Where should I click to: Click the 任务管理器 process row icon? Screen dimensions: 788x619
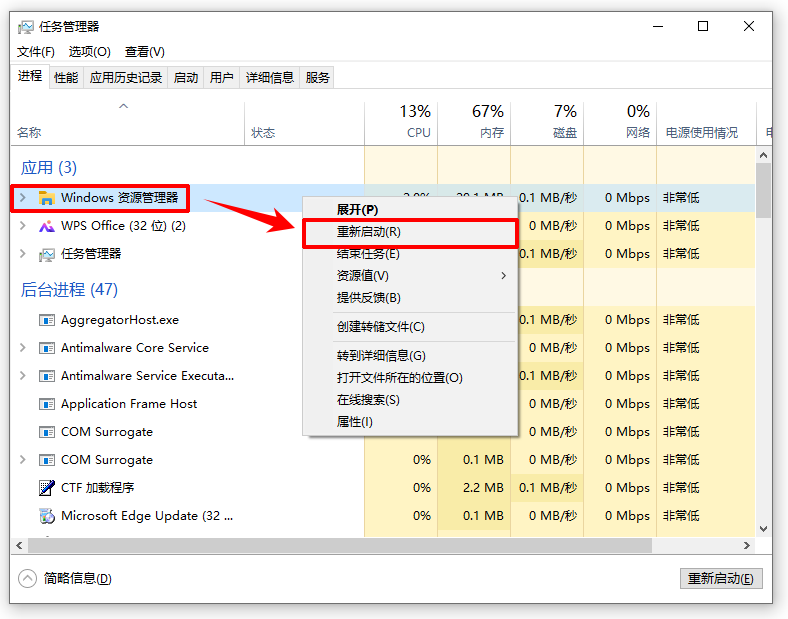point(47,255)
